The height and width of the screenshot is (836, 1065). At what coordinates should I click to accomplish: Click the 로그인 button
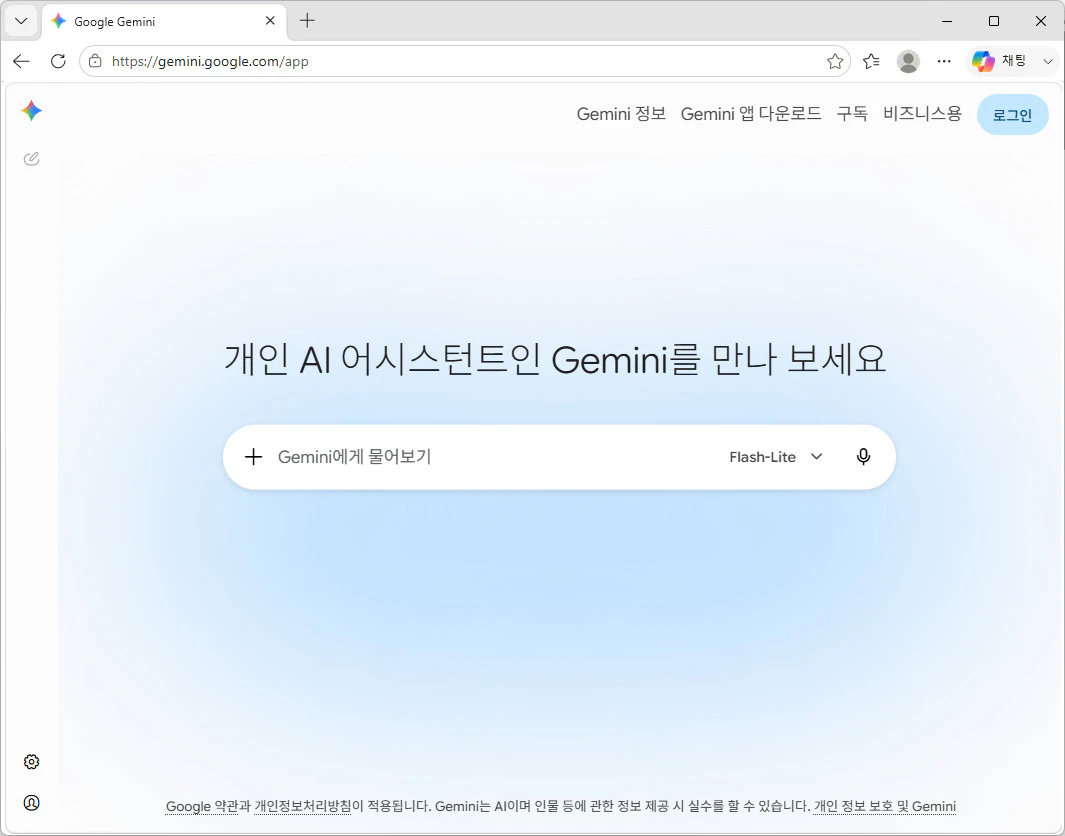click(x=1012, y=115)
